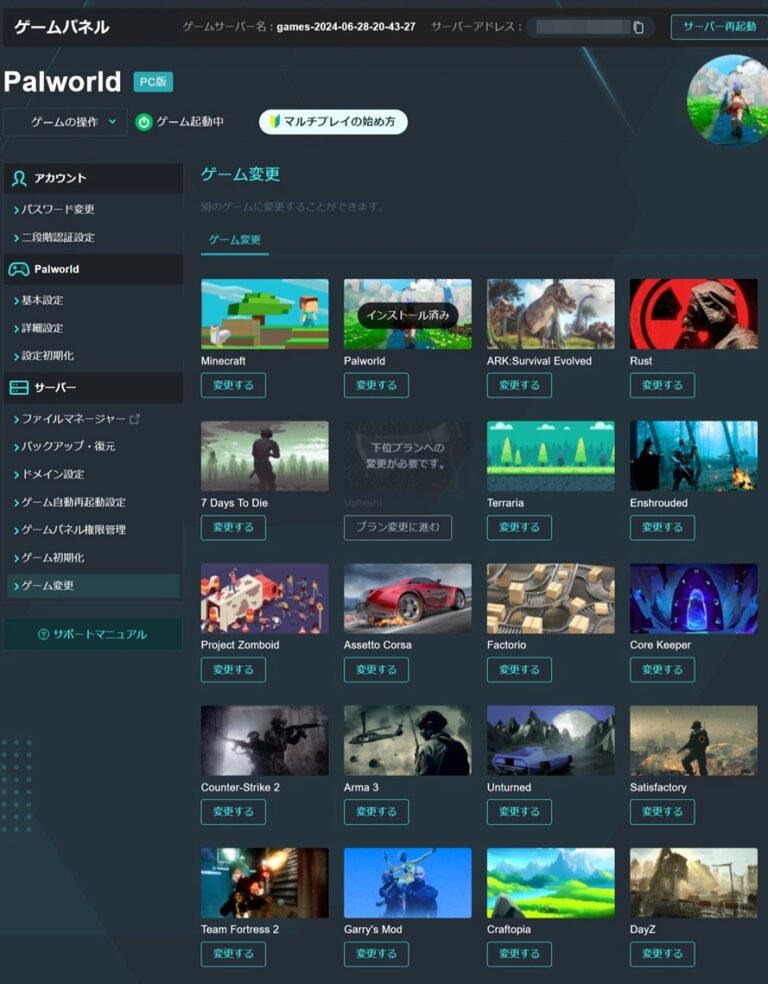
Task: Click the 7 Days To Die thumbnail
Action: pos(265,456)
